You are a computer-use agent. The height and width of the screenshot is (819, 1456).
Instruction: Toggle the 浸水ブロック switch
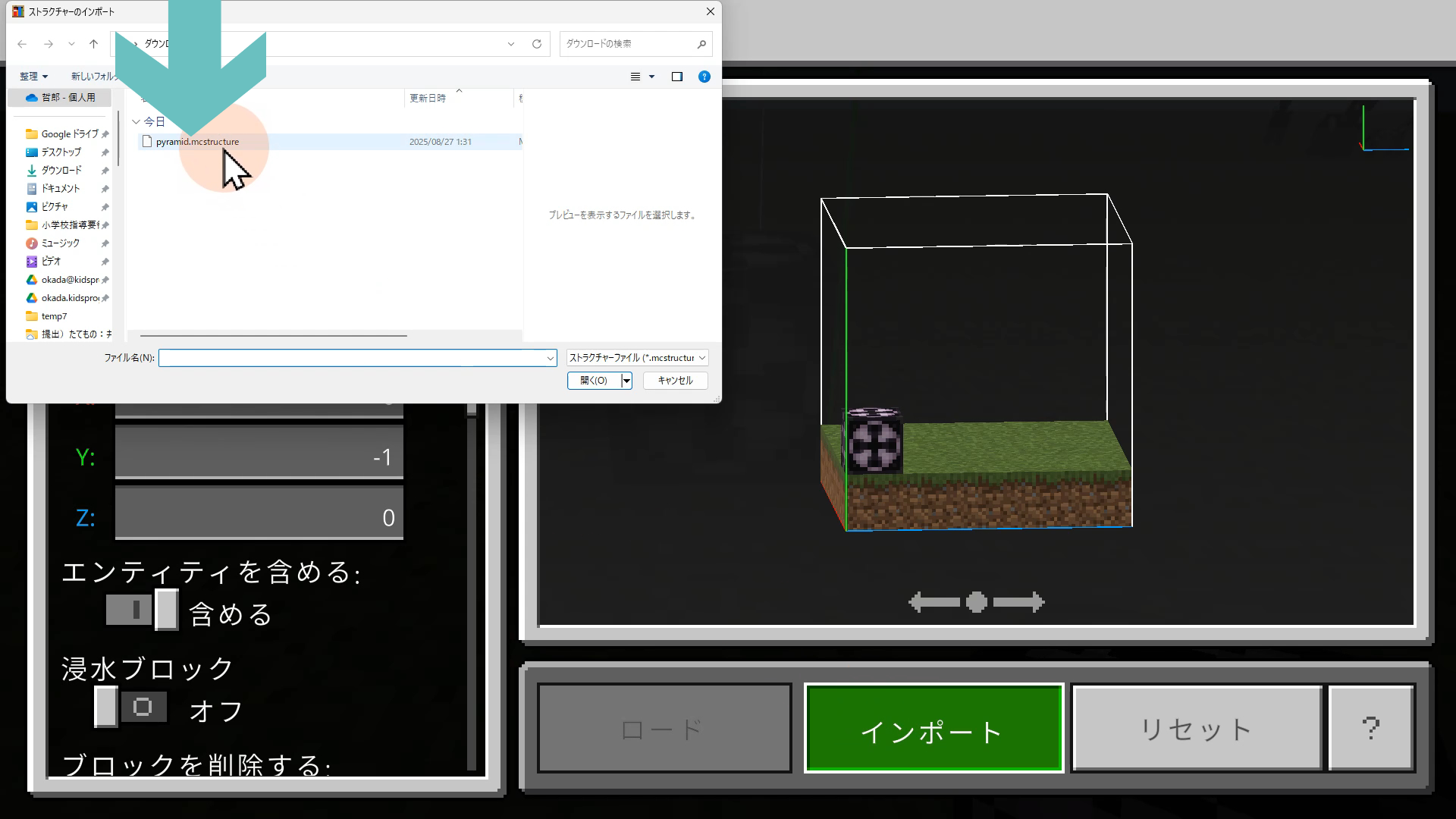tap(131, 708)
